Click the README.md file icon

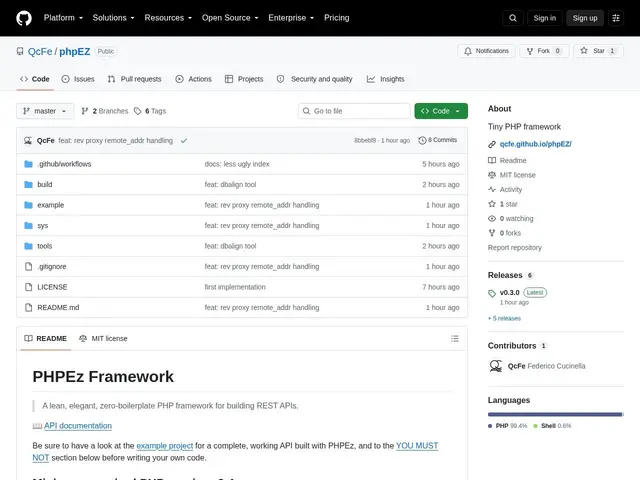[28, 307]
